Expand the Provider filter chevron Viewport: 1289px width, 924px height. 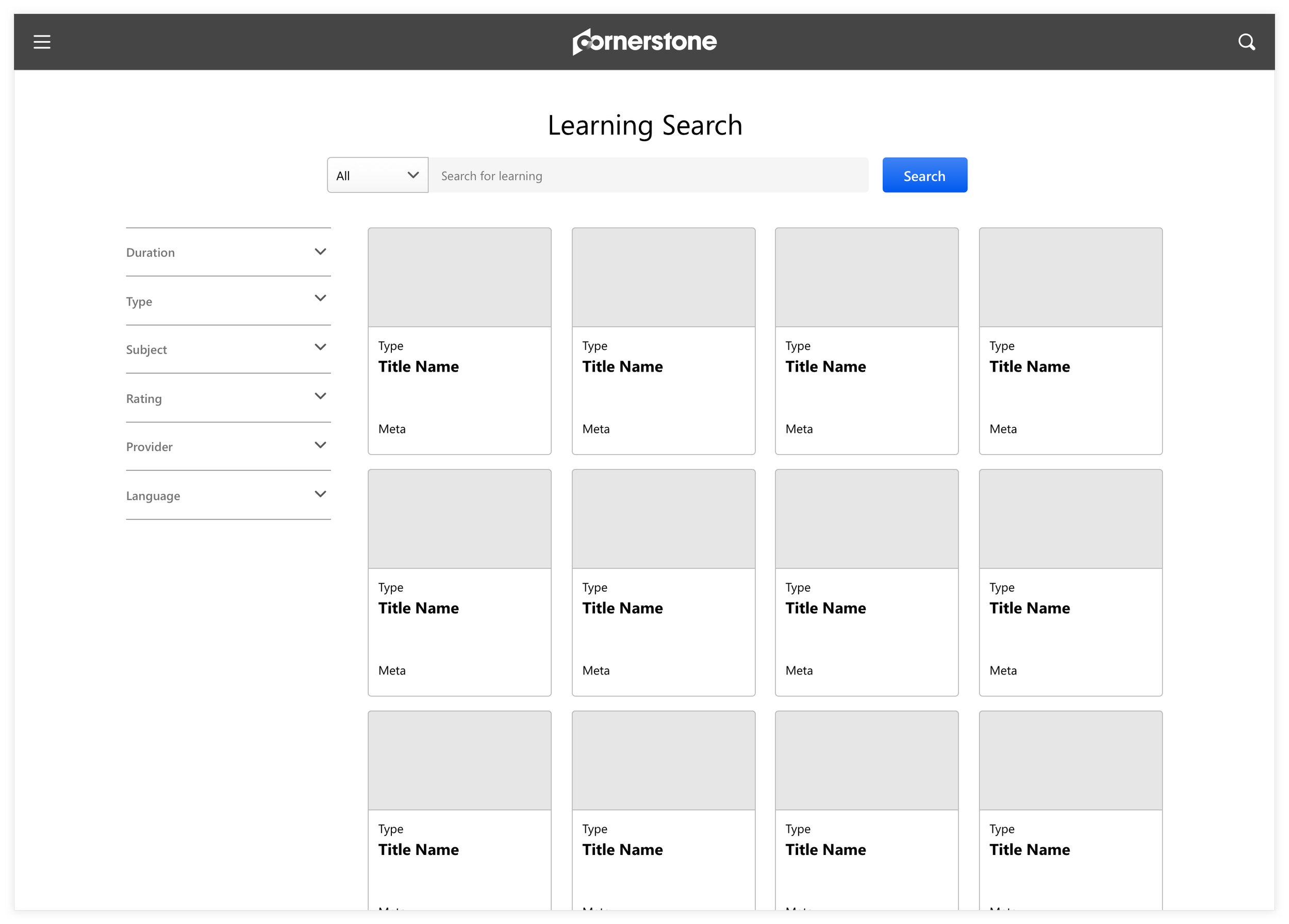pos(321,445)
